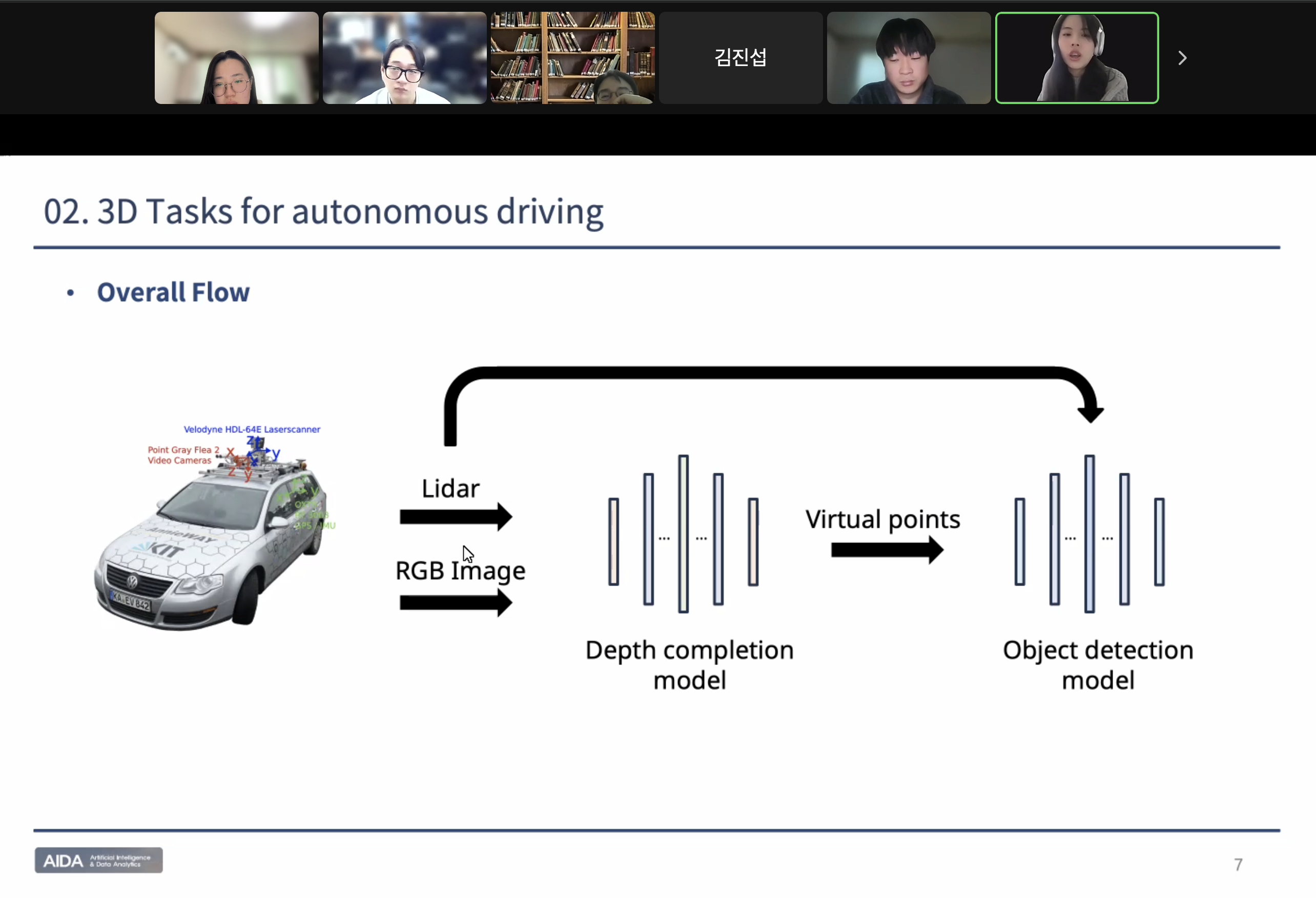Viewport: 1316px width, 898px height.
Task: Click the slide title 3D Tasks heading
Action: coord(323,211)
